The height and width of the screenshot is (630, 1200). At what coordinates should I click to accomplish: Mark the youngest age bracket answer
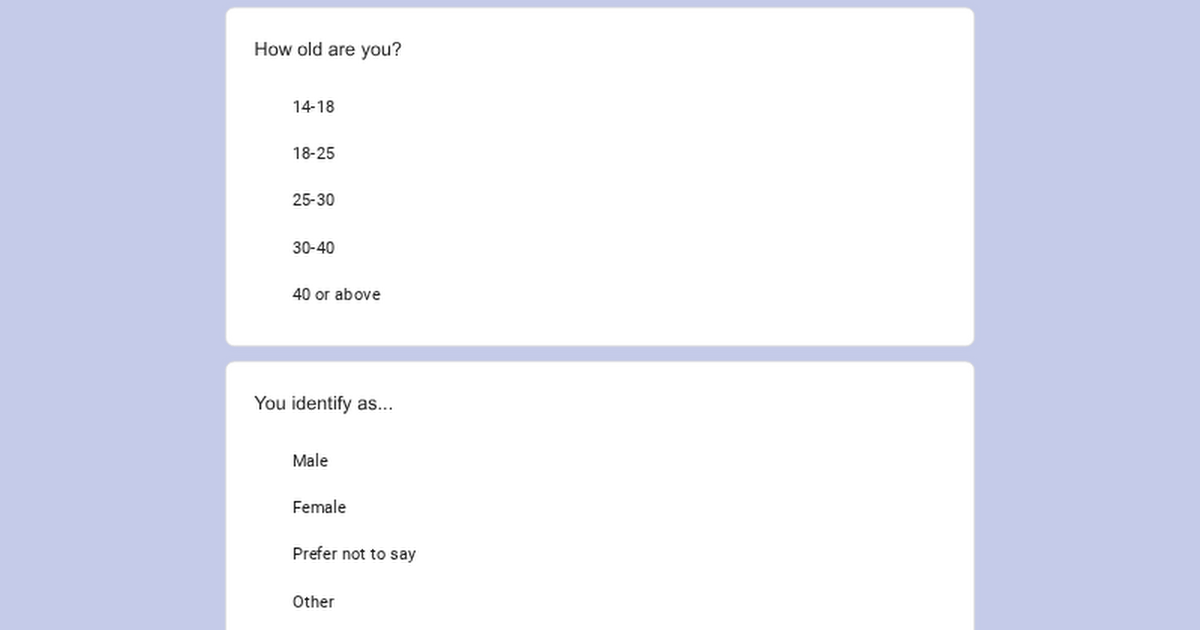point(313,107)
